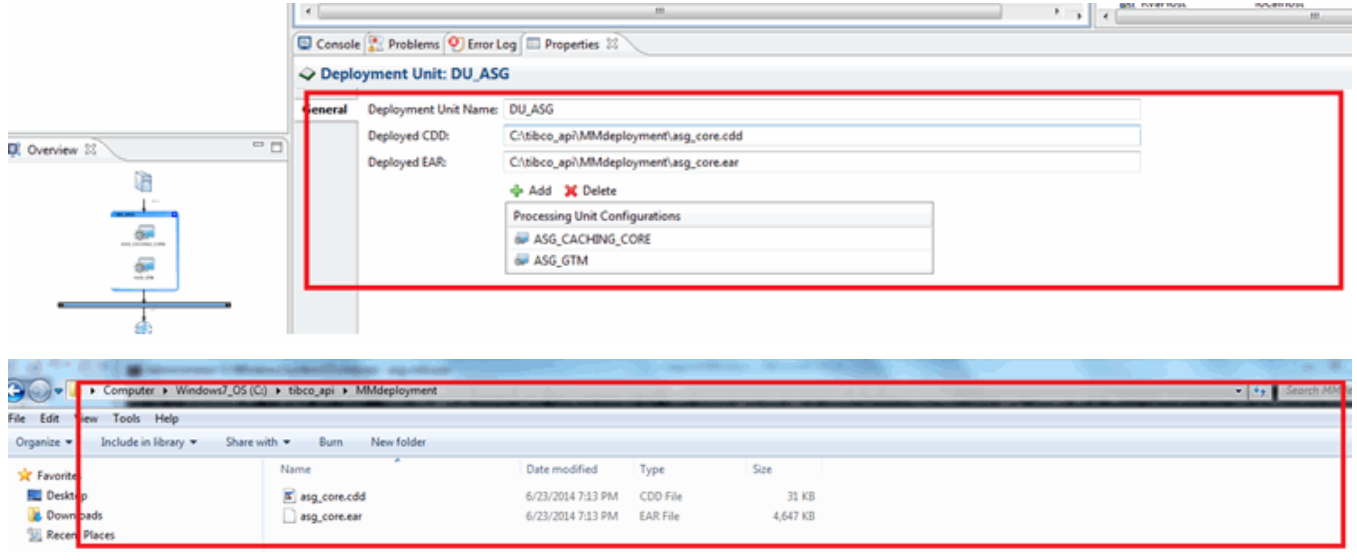
Task: Open Desktop in the navigation pane
Action: 58,496
